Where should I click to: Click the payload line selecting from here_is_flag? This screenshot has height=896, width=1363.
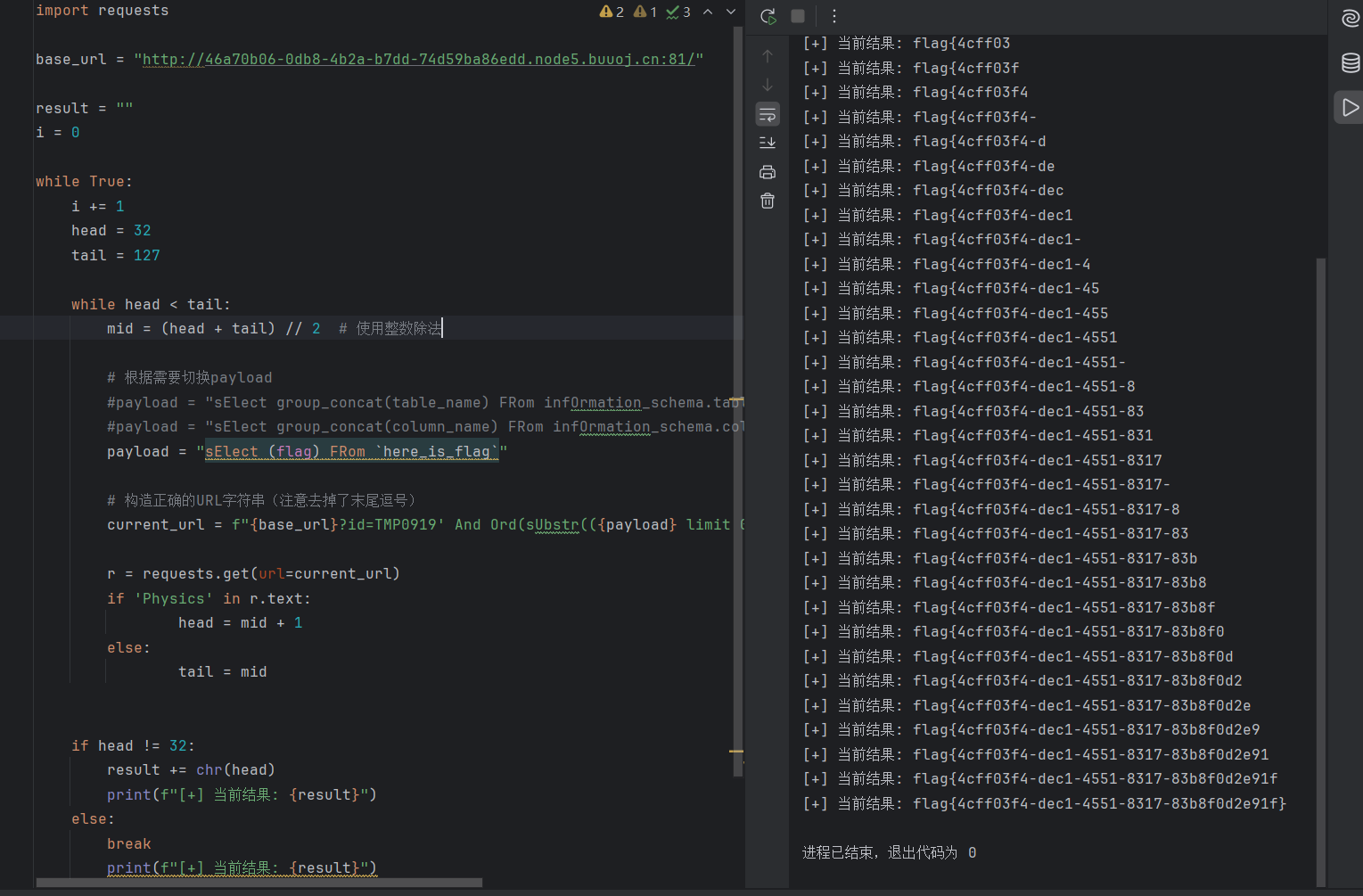[307, 452]
